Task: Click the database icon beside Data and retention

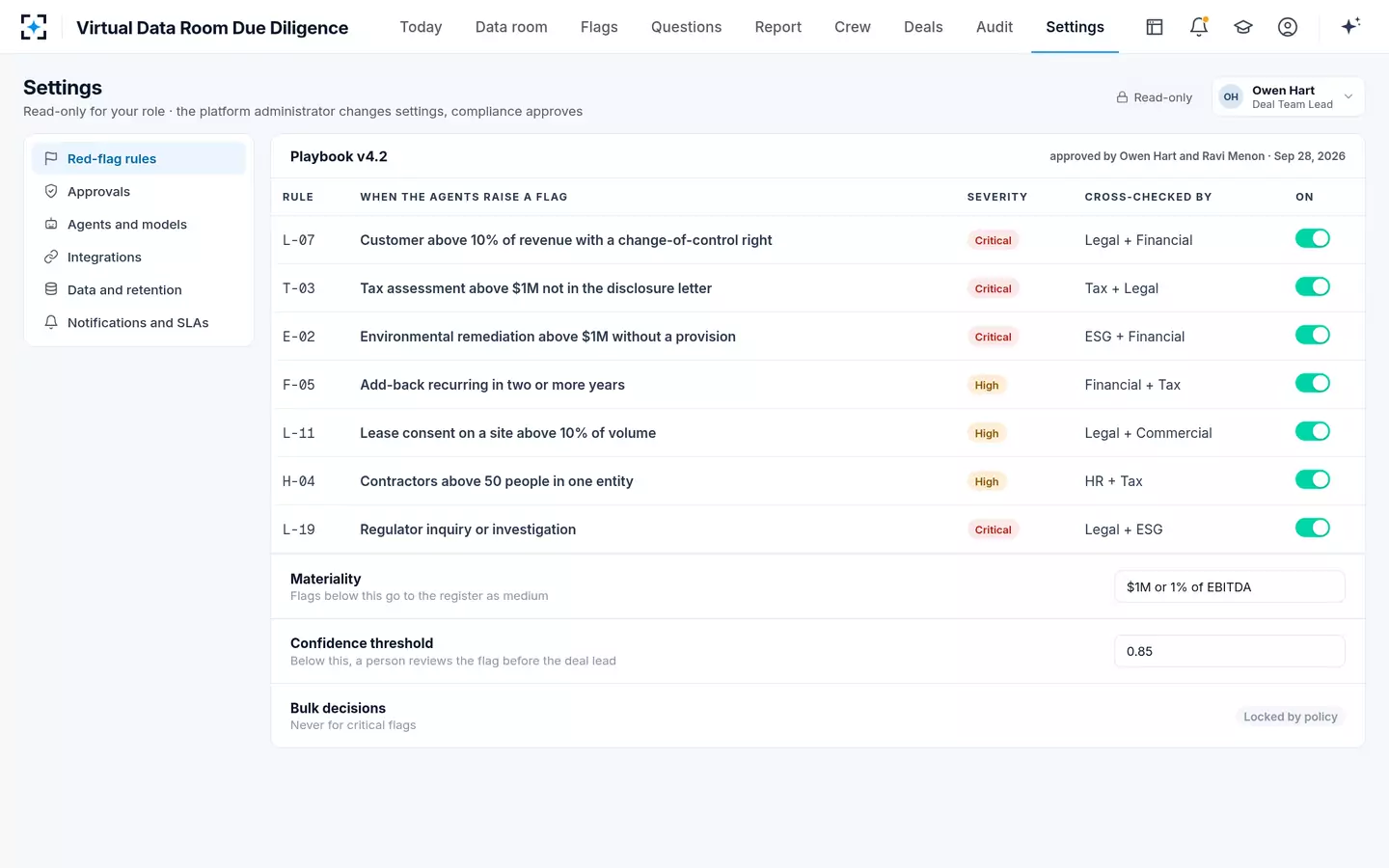Action: coord(51,289)
